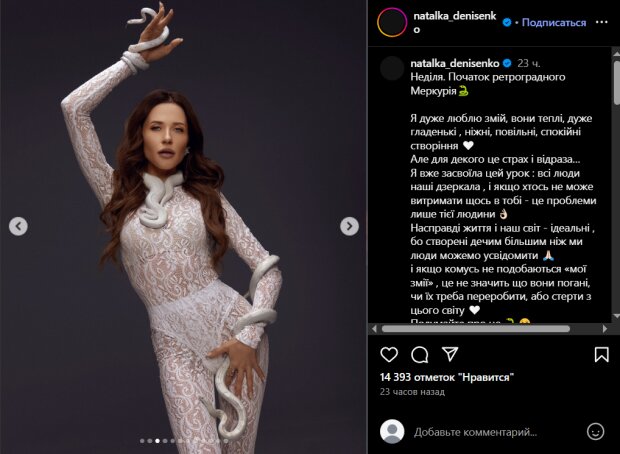This screenshot has height=454, width=620.
Task: Like the post with the heart icon
Action: [x=389, y=354]
